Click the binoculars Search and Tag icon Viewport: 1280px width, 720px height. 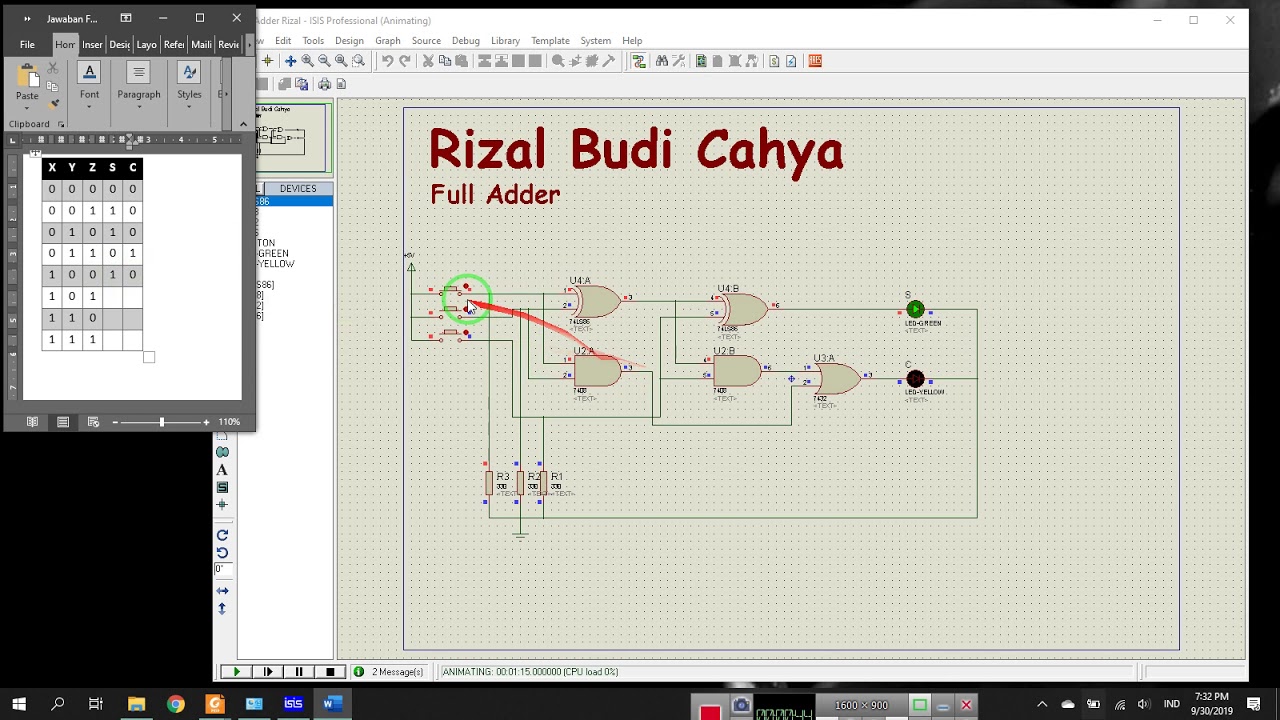coord(661,61)
